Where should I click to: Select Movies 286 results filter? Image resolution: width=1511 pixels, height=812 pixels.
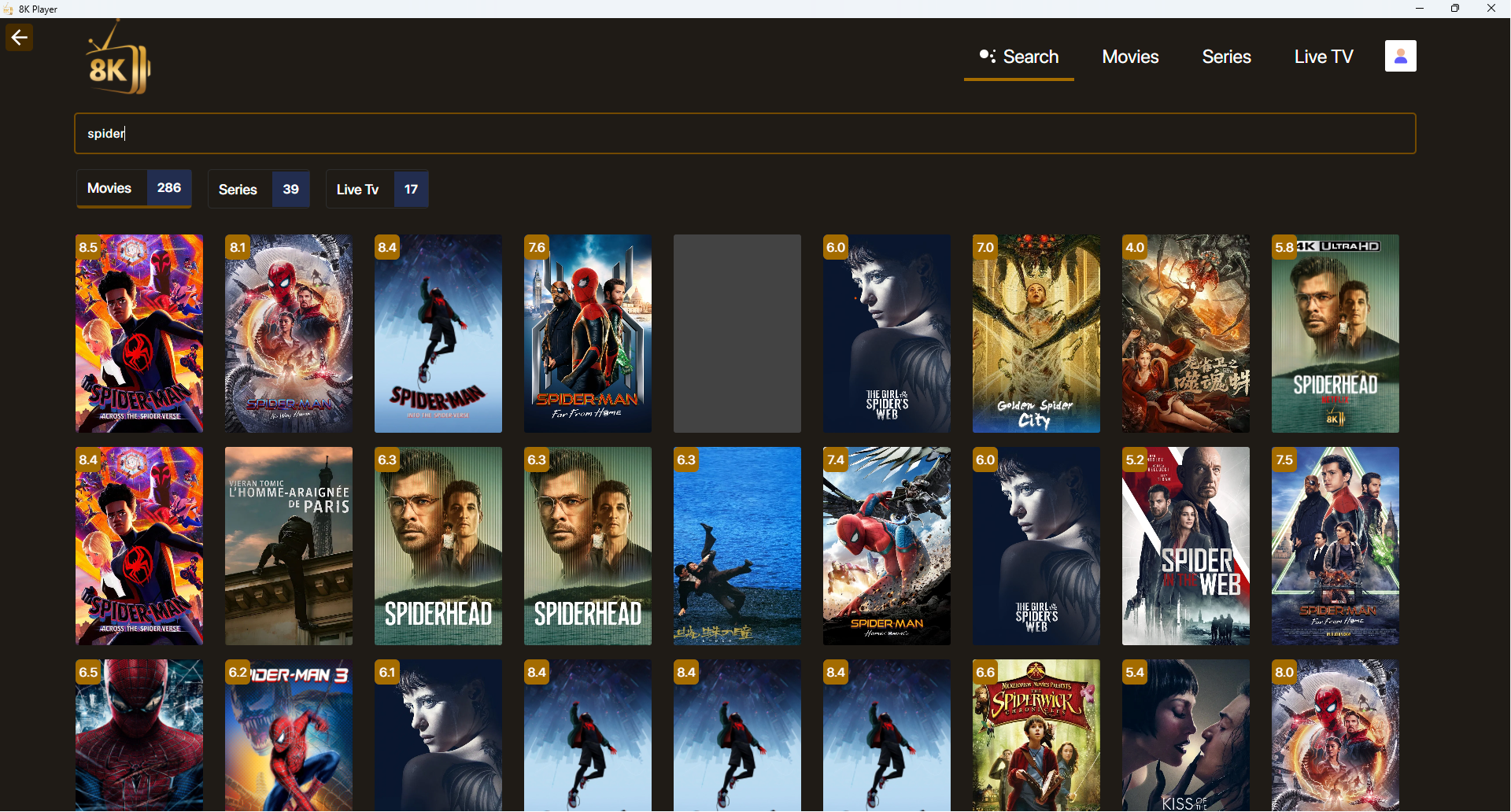[134, 188]
